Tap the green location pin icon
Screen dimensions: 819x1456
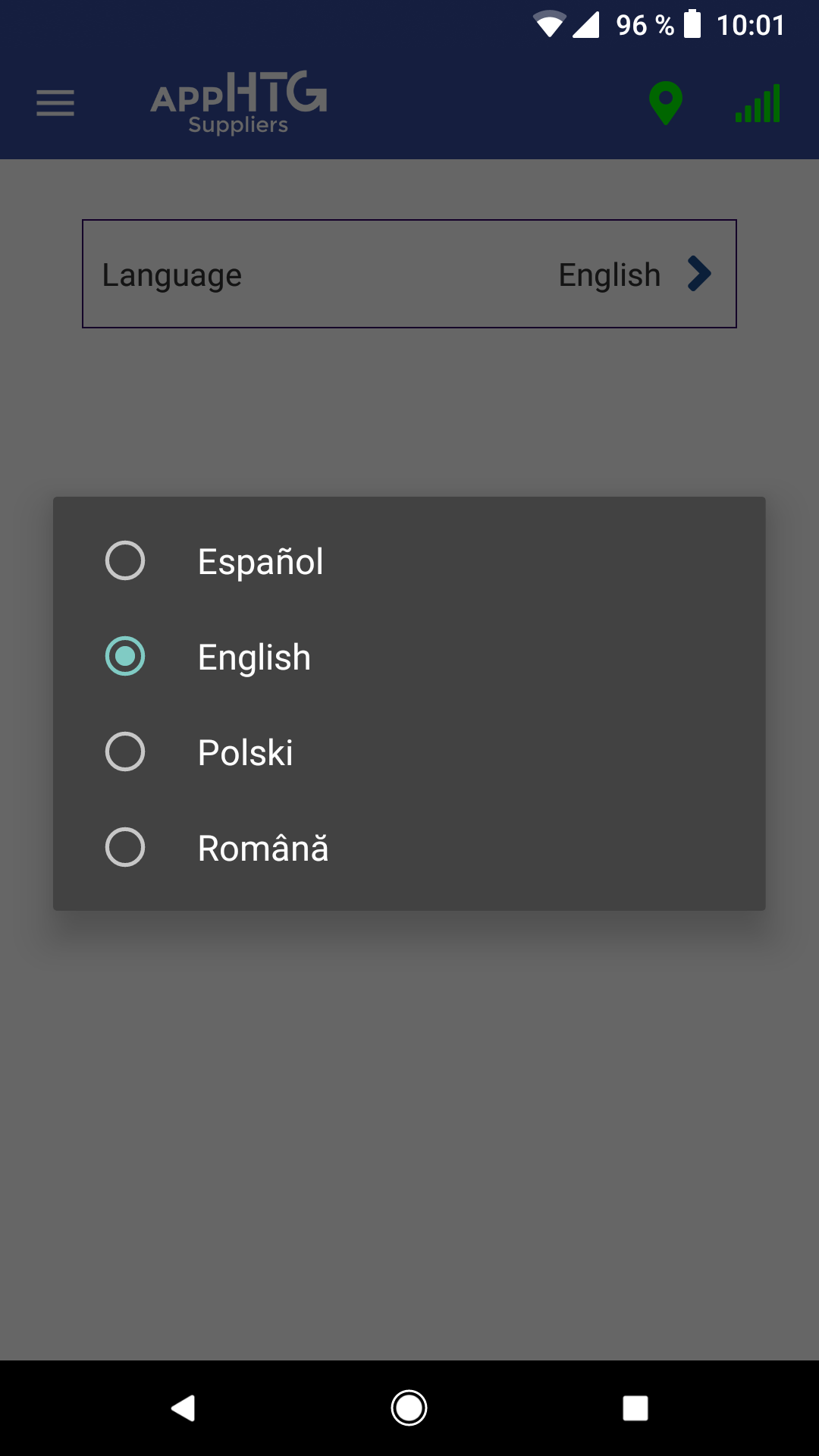click(666, 103)
